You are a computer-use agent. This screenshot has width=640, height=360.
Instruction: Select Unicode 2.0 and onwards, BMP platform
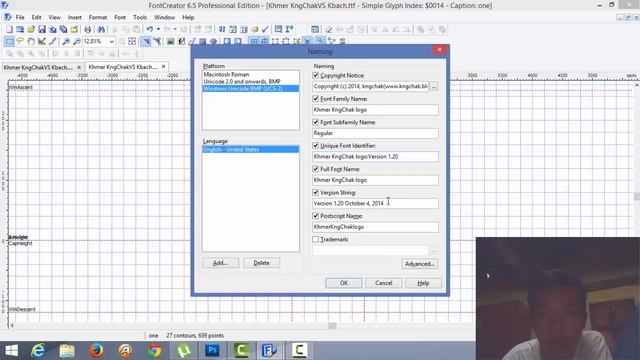(251, 82)
